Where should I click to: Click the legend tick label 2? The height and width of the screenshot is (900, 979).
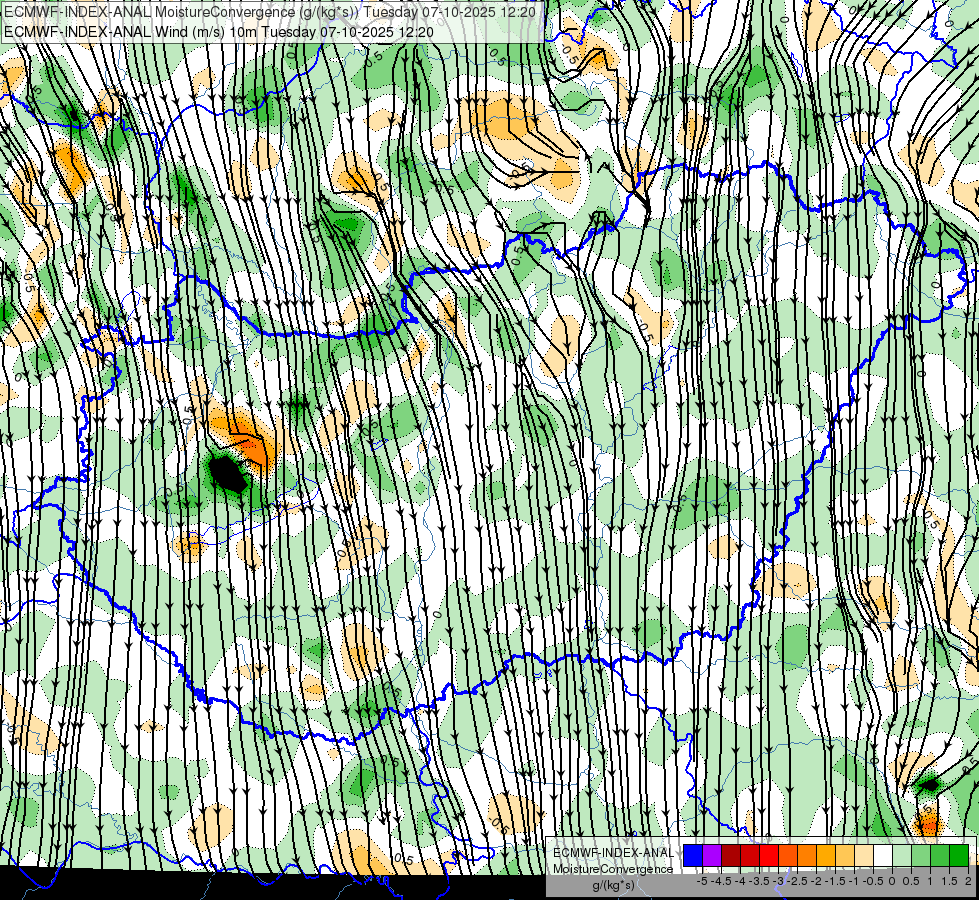tap(968, 881)
